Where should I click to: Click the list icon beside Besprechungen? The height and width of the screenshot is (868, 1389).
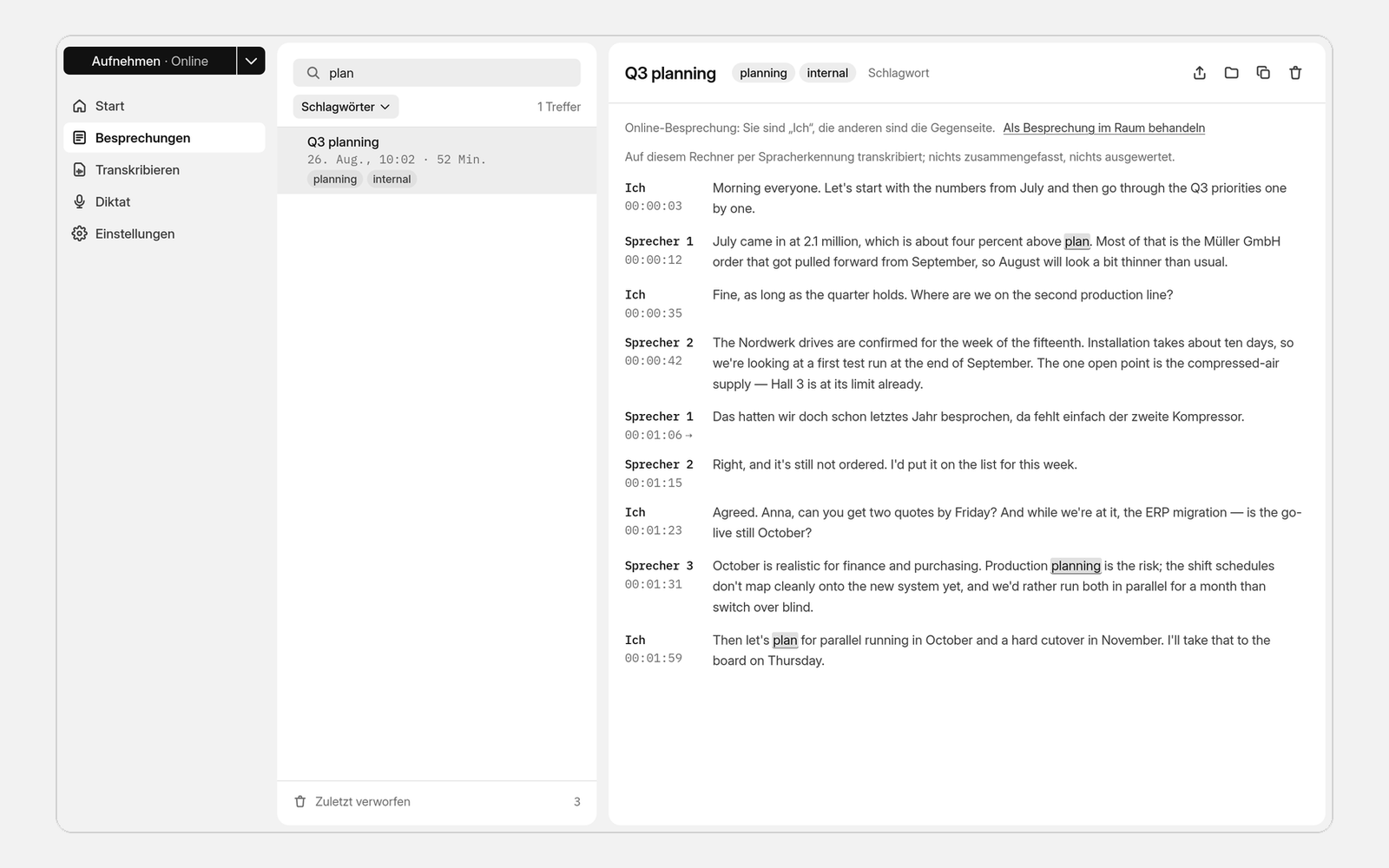(x=80, y=138)
